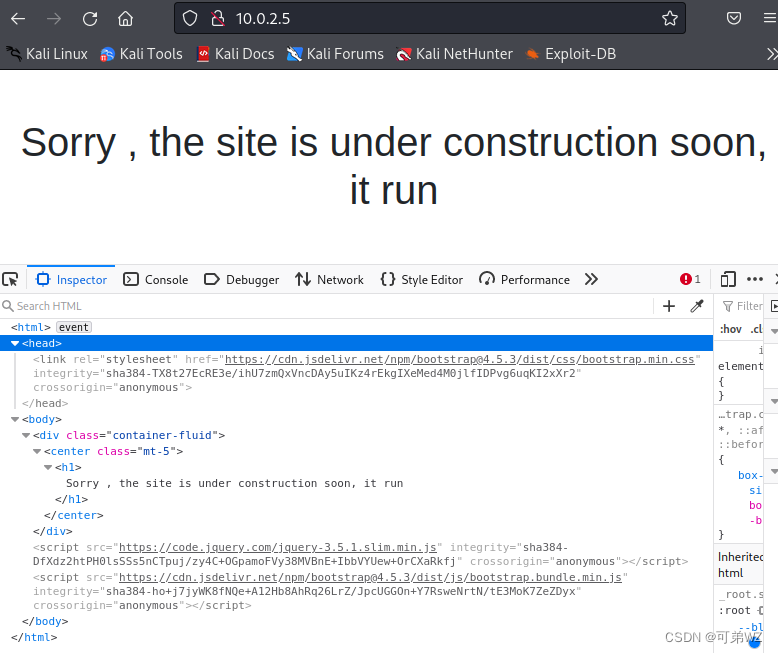This screenshot has height=653, width=778.
Task: Collapse the center mt-5 node
Action: click(x=37, y=452)
